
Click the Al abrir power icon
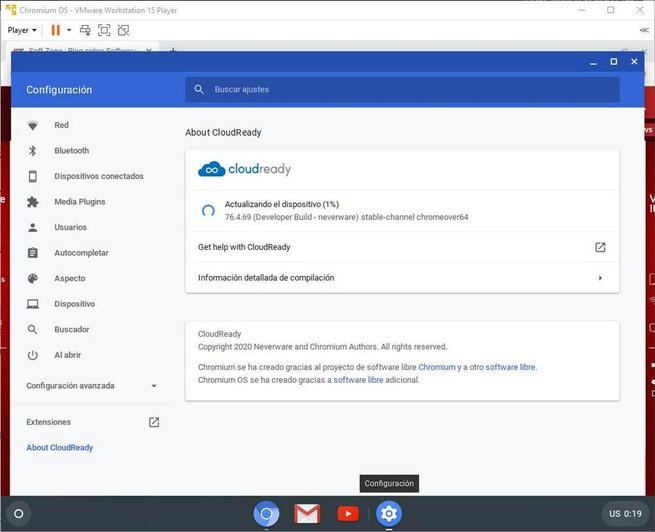(33, 355)
